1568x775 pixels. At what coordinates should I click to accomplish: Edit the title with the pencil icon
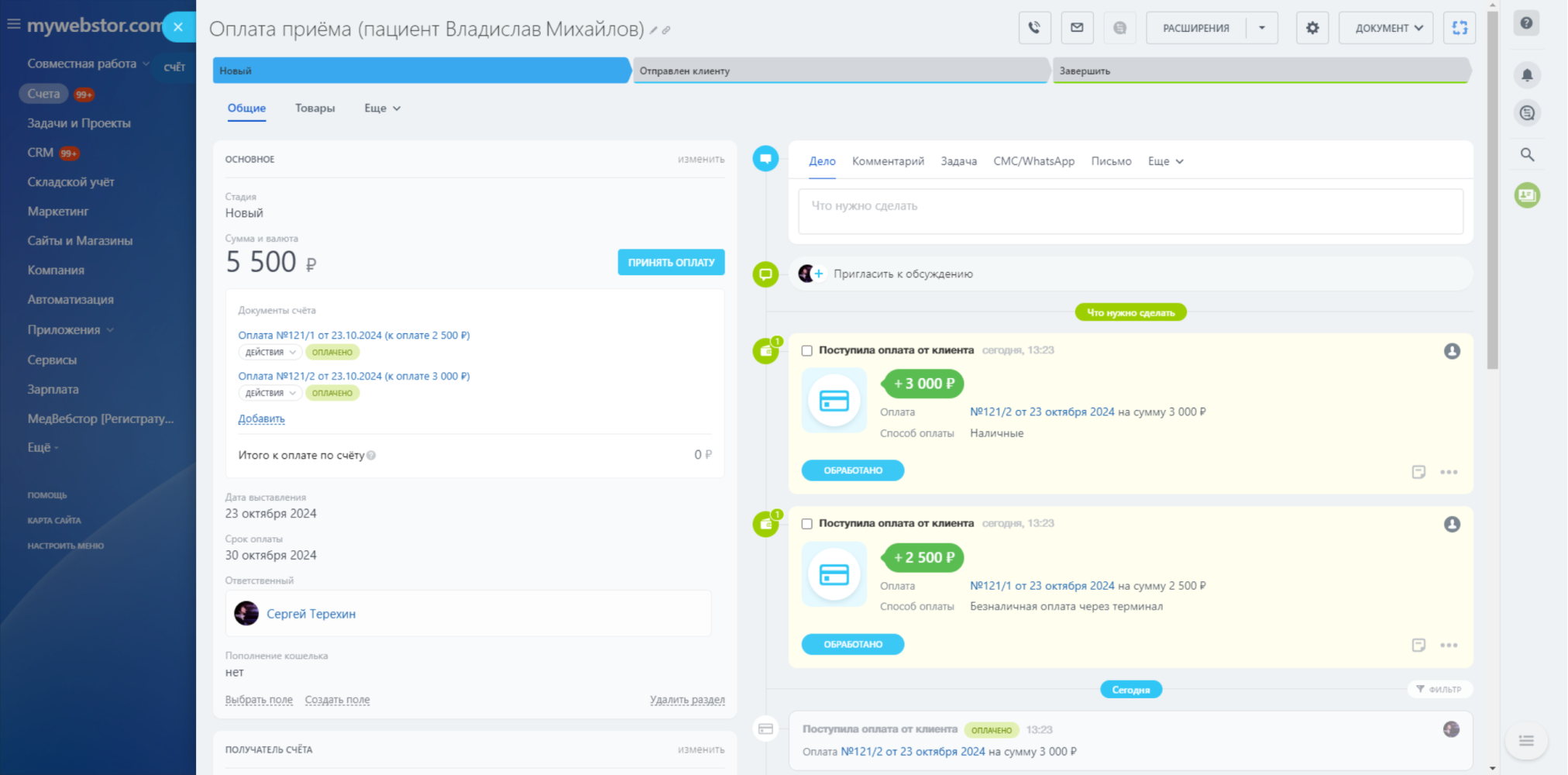(654, 30)
